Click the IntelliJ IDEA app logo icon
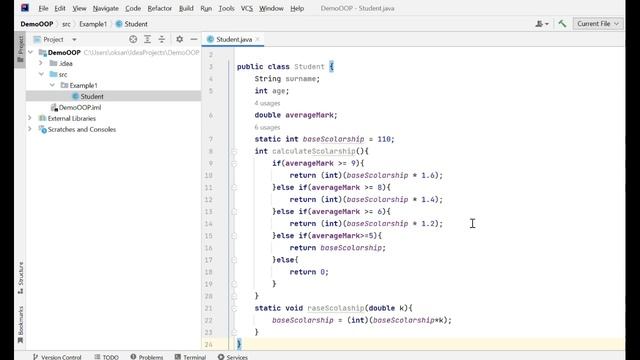 (25, 8)
